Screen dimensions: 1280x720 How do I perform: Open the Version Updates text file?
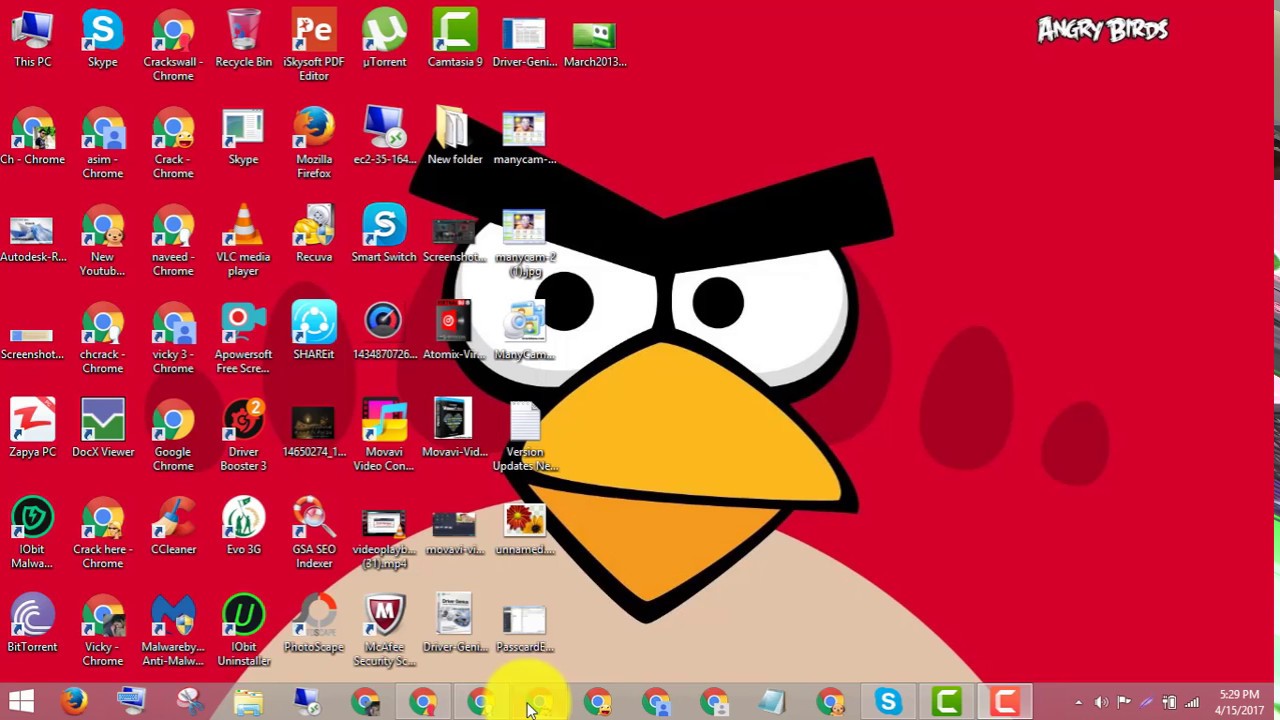(525, 435)
